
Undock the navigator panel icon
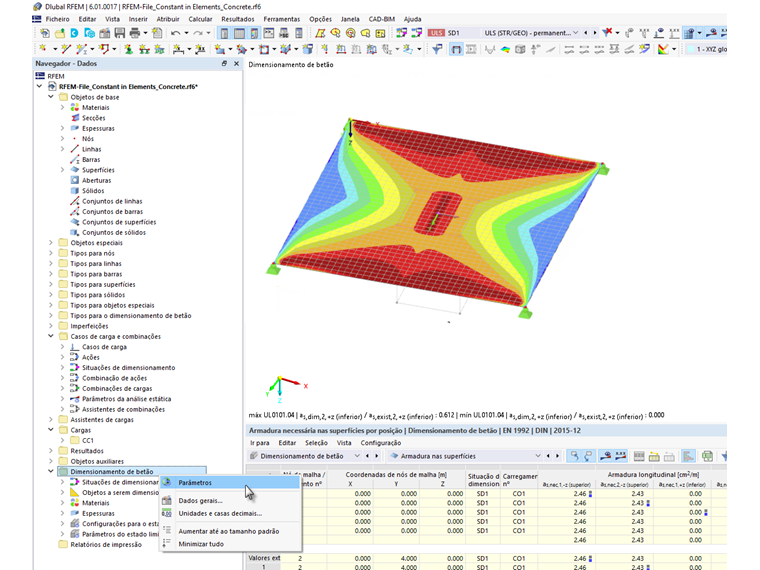point(224,63)
